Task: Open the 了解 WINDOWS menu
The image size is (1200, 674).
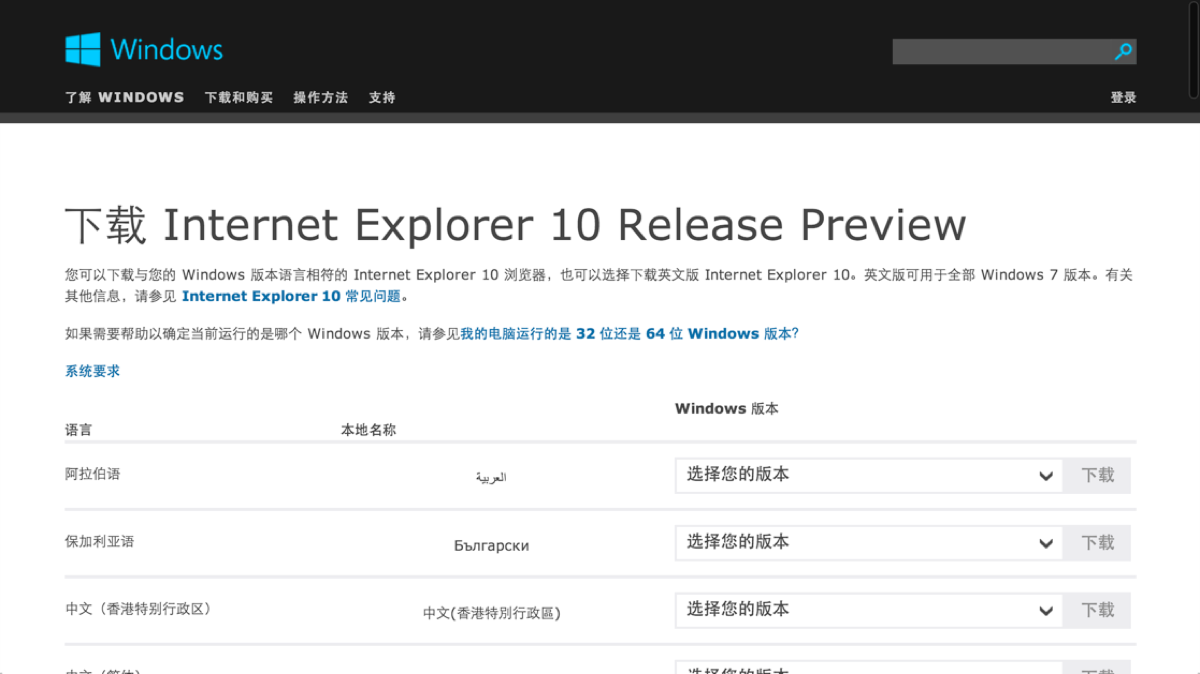Action: tap(124, 97)
